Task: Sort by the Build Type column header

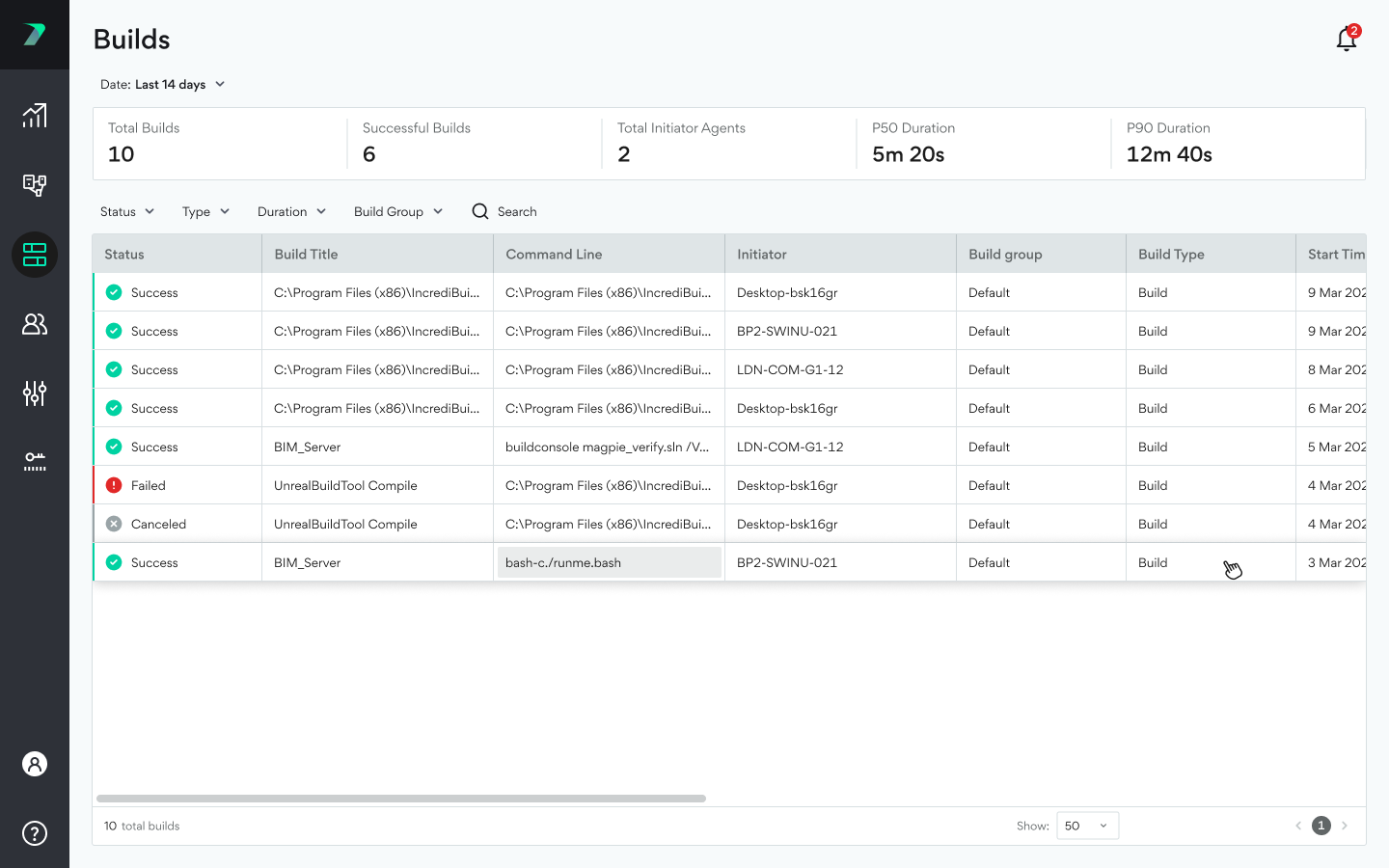Action: 1212,254
